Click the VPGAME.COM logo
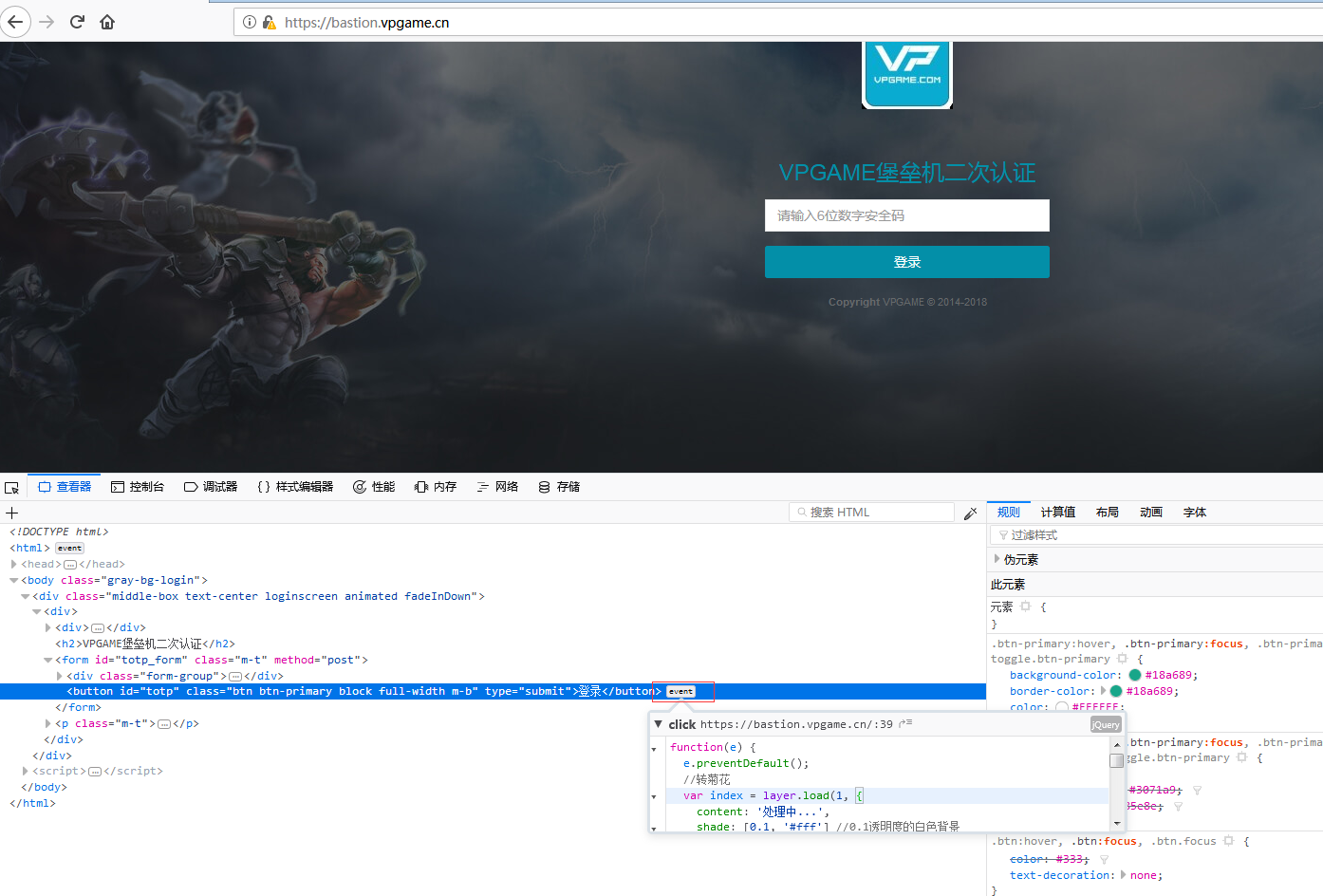The height and width of the screenshot is (896, 1323). coord(907,74)
